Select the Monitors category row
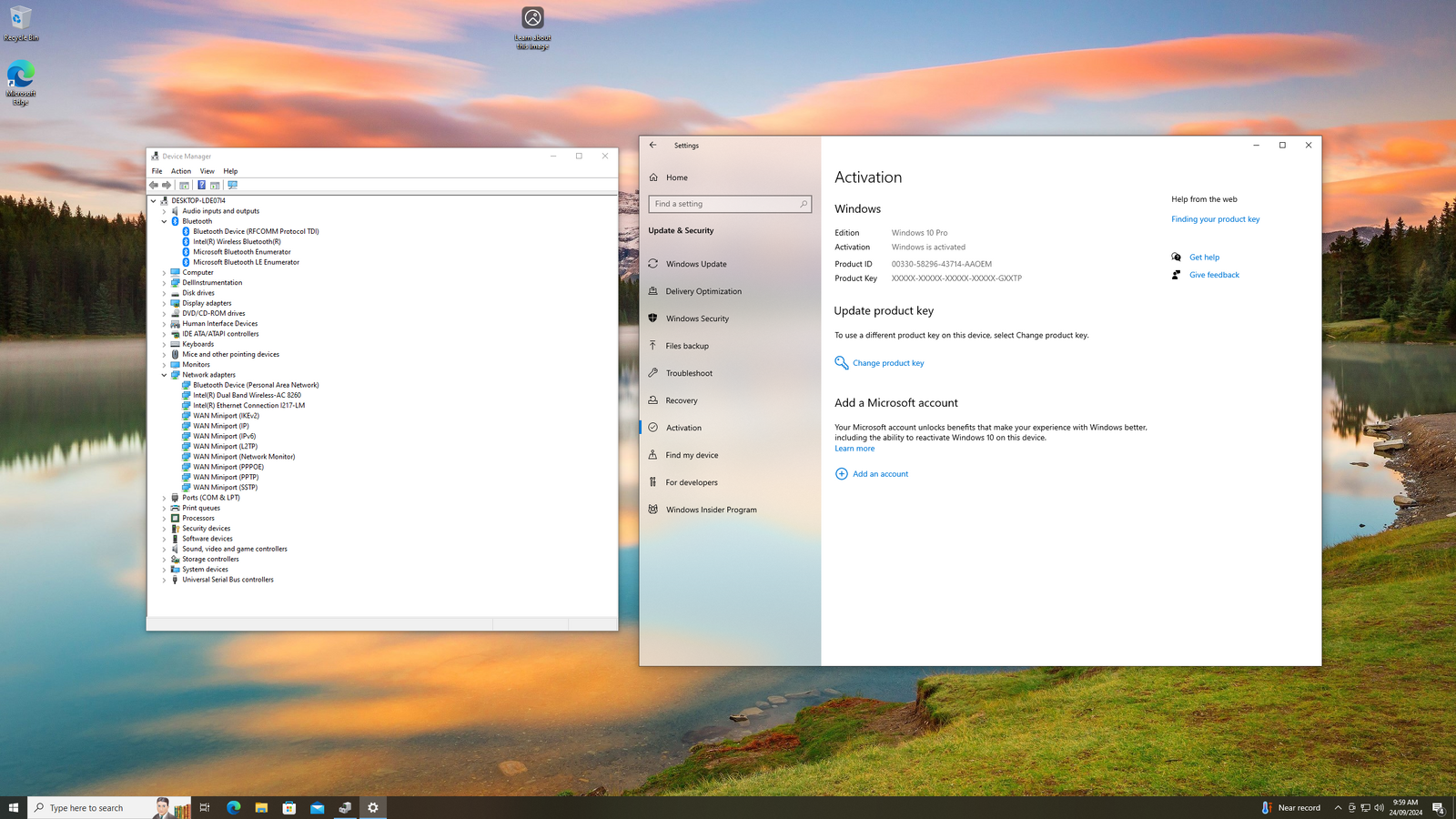This screenshot has width=1456, height=819. 196,365
